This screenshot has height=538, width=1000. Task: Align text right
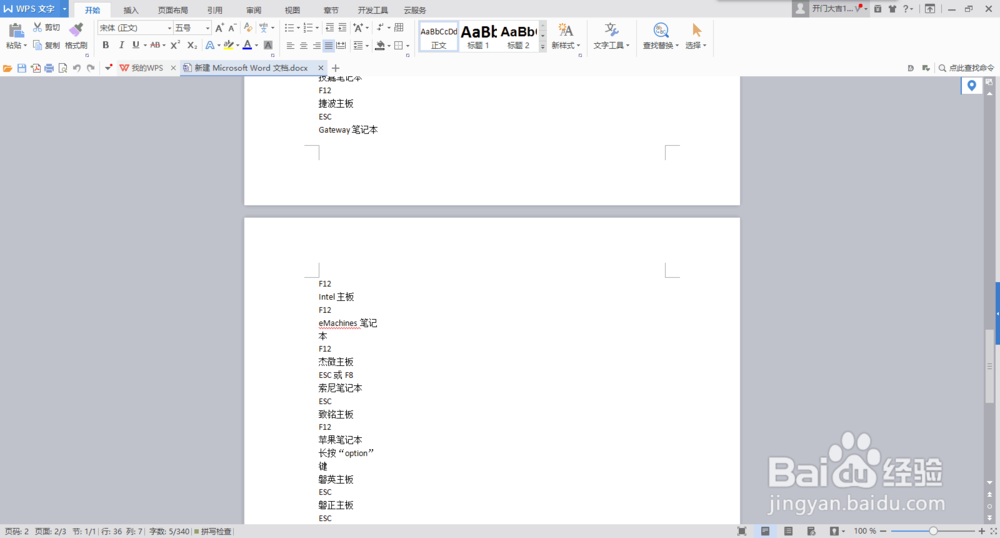click(316, 45)
